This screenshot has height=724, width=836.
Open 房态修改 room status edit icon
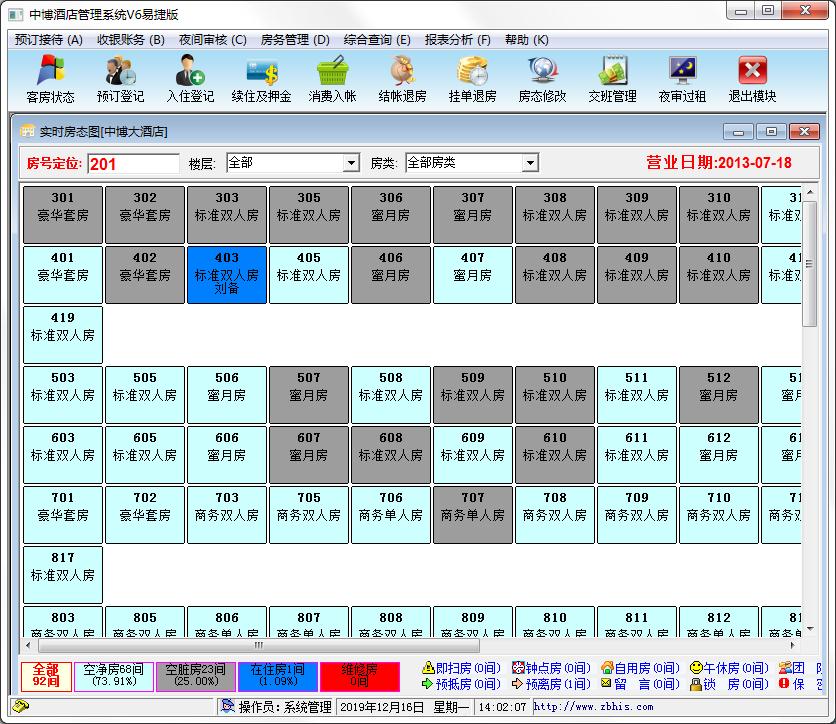(542, 78)
